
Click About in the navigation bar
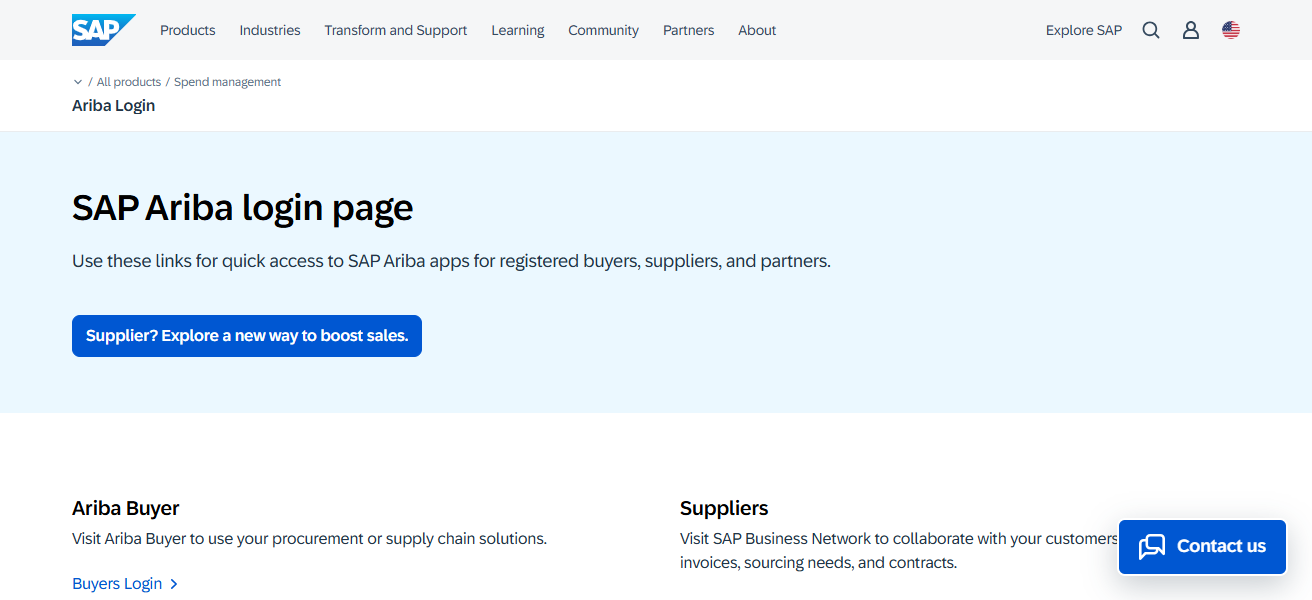[756, 30]
